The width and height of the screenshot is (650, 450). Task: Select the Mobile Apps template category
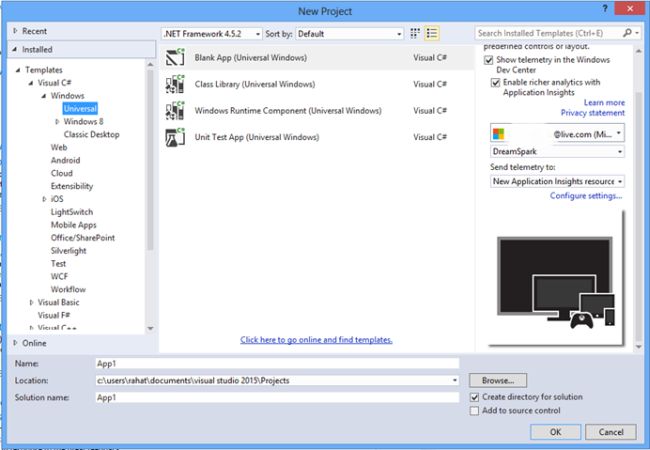coord(73,225)
